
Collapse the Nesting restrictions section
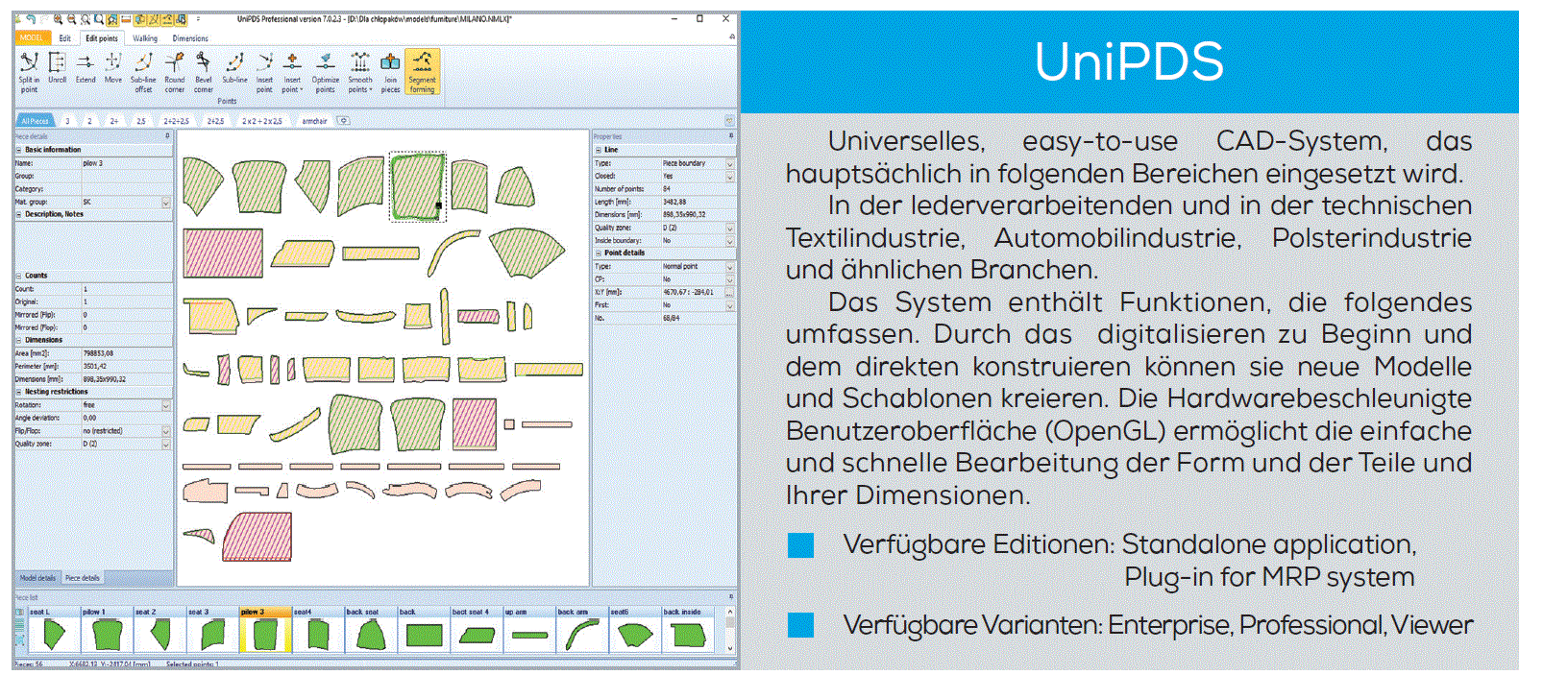[x=18, y=392]
